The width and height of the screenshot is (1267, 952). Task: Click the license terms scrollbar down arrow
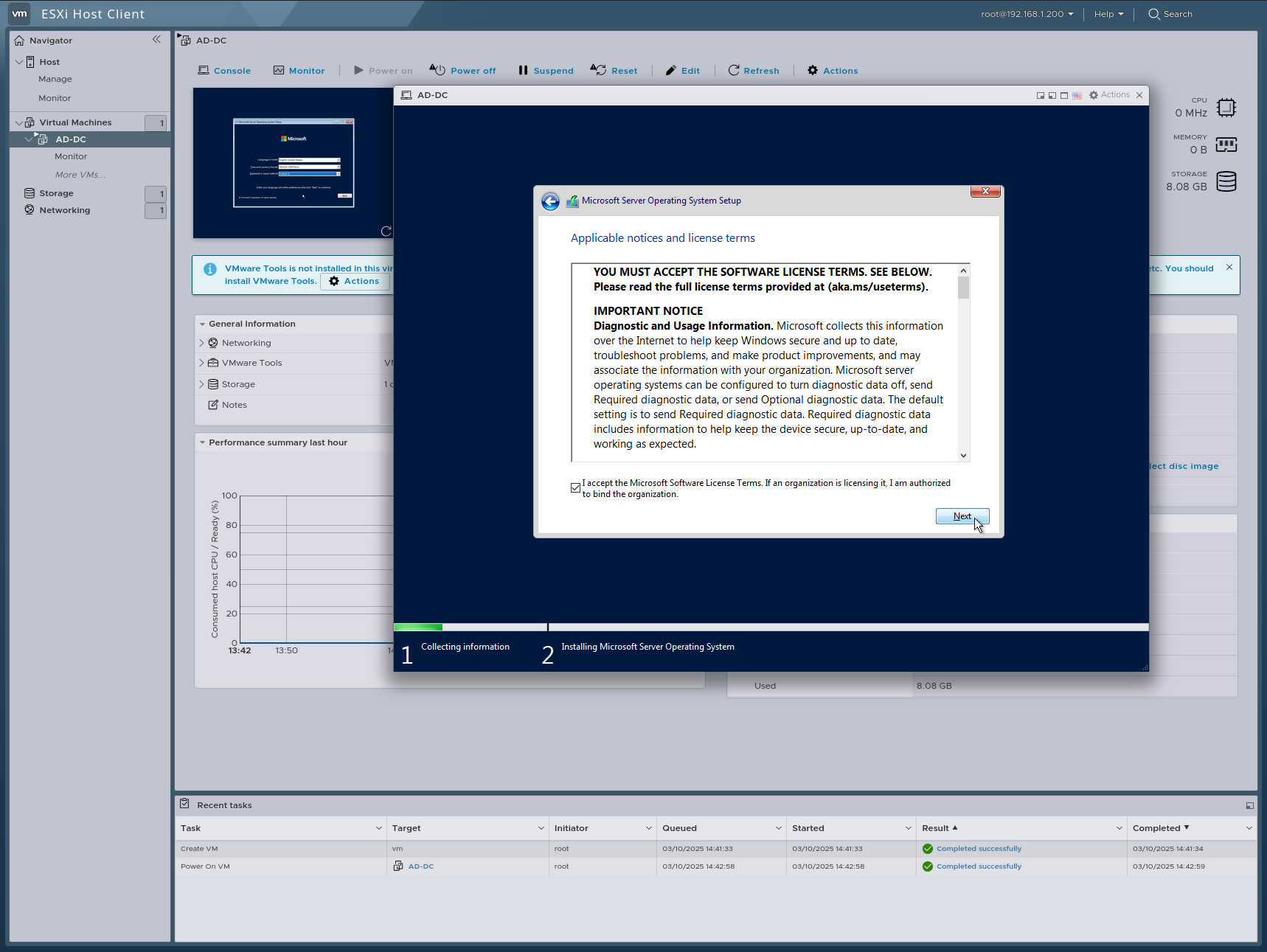pos(963,455)
